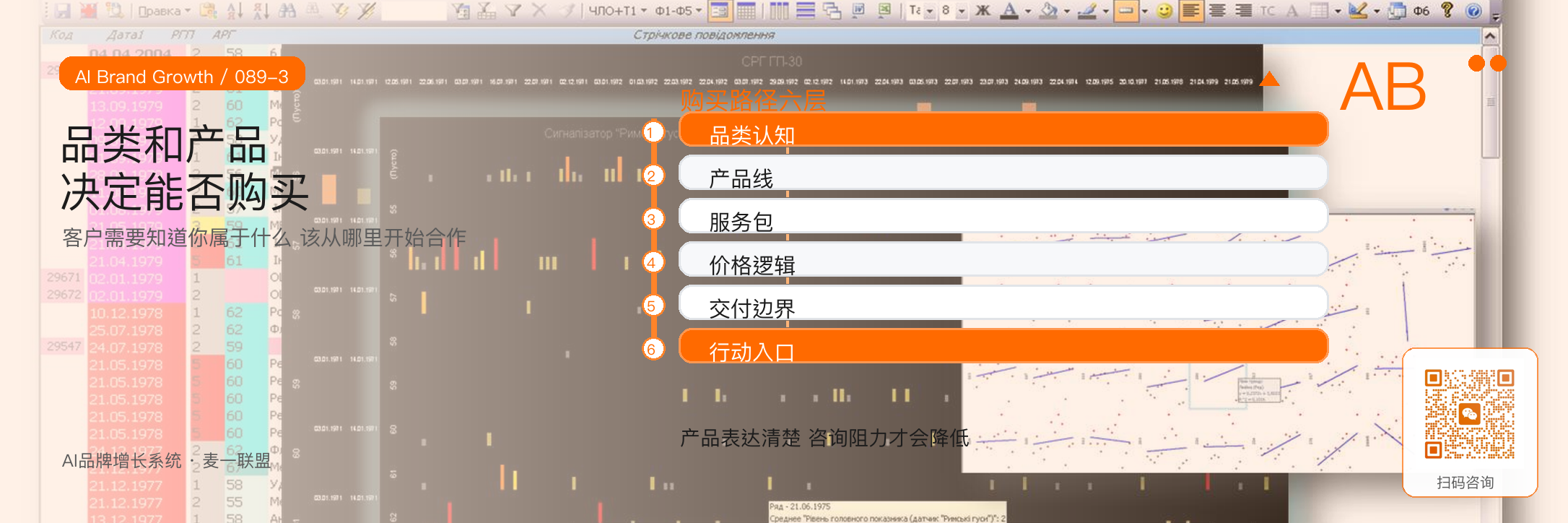Click the filter-with-lightning icon
Image resolution: width=1568 pixels, height=523 pixels.
(340, 11)
